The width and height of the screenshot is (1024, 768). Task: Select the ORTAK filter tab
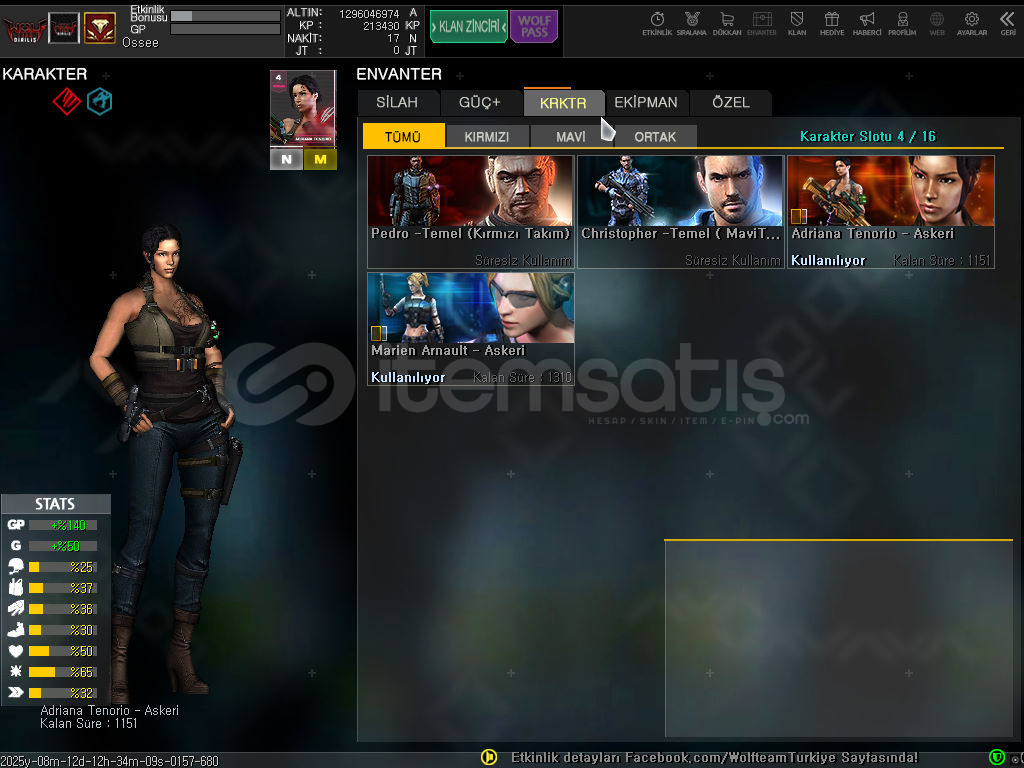[x=655, y=136]
